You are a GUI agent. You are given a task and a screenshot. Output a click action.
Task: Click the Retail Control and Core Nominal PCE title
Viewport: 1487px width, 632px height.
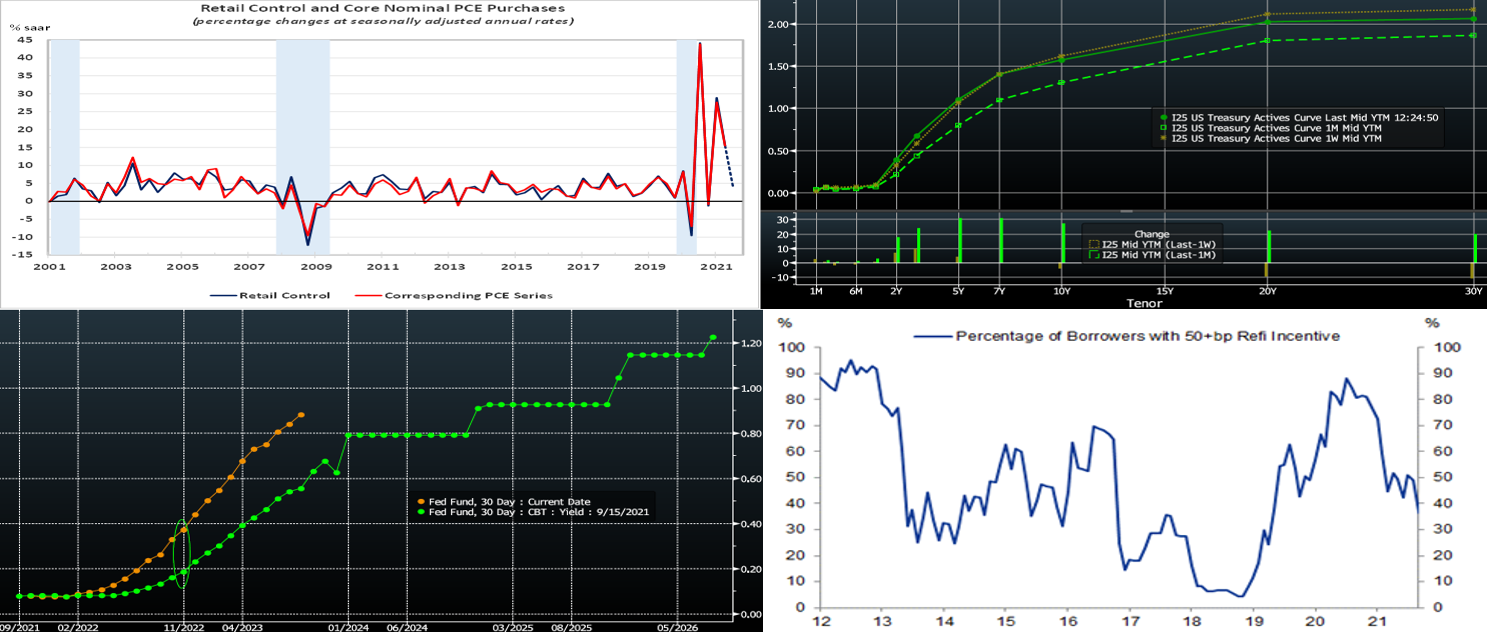pos(377,8)
